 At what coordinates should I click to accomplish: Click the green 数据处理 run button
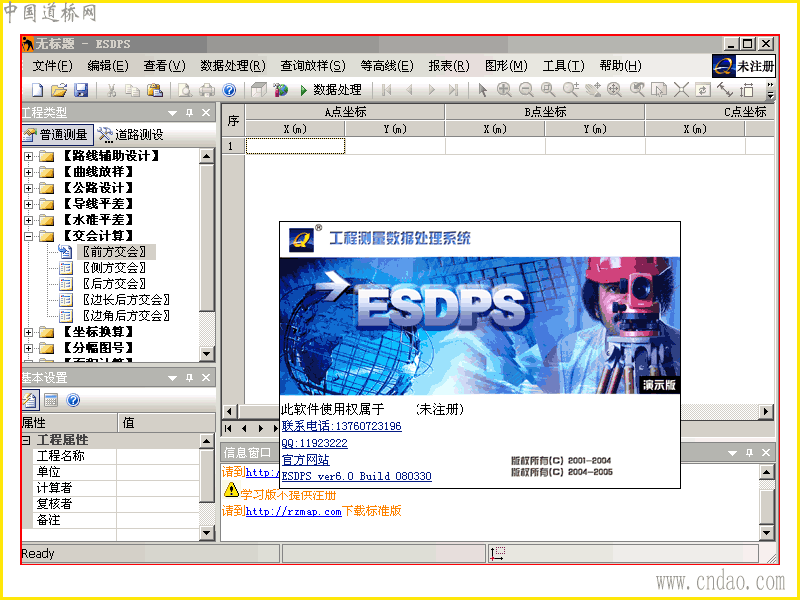point(331,90)
